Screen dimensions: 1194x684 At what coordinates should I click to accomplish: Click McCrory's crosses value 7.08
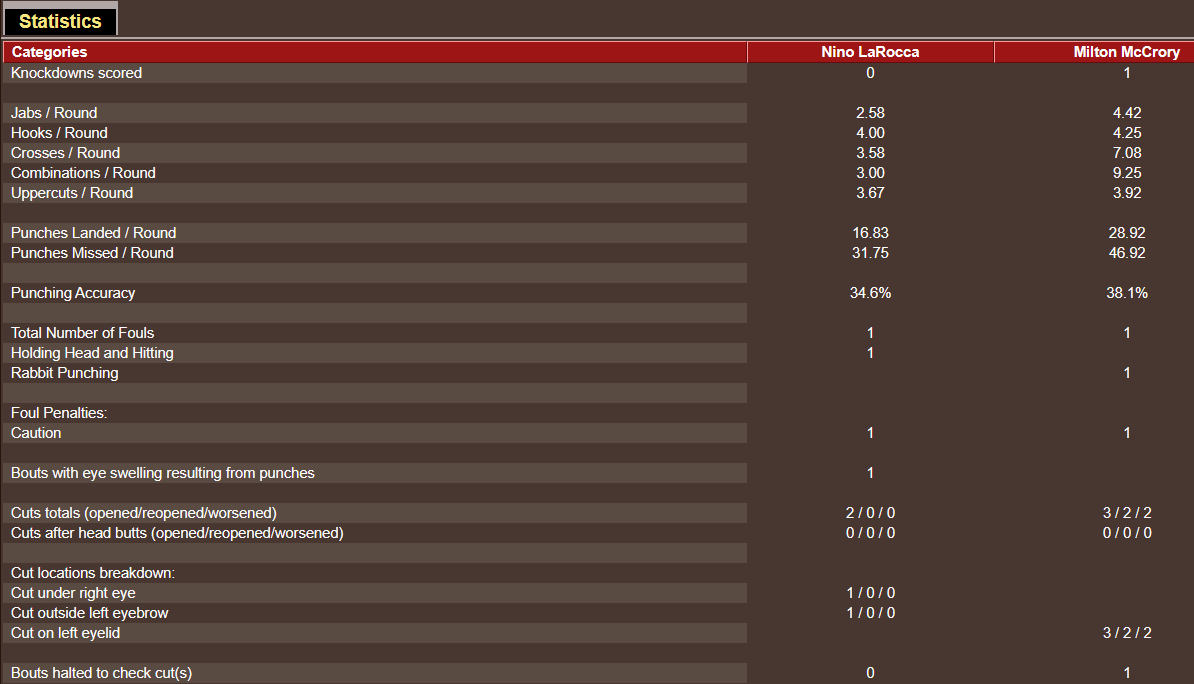tap(1127, 153)
